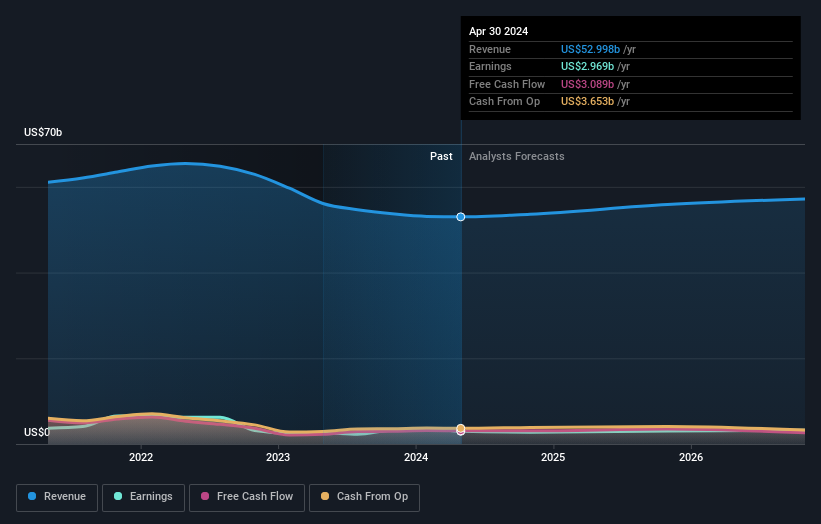Click the Revenue row label in tooltip
Screen dimensions: 821x524
(x=490, y=49)
